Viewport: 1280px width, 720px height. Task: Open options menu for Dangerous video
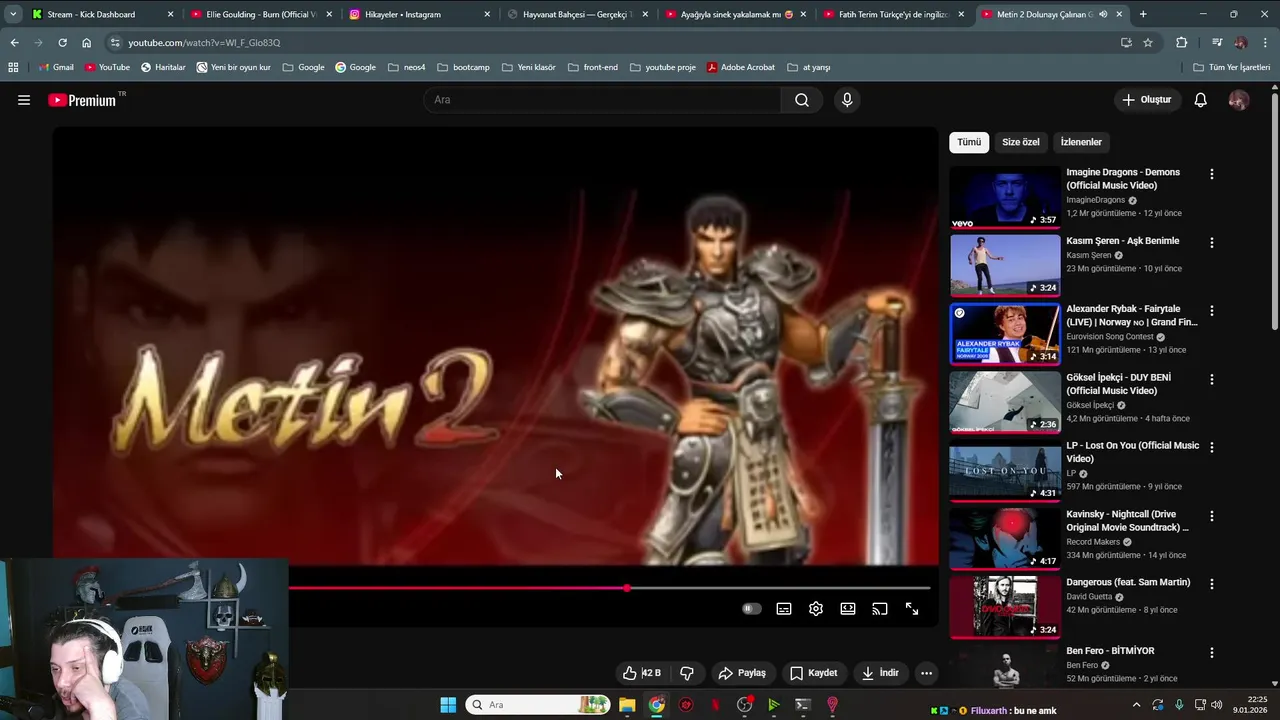tap(1212, 584)
